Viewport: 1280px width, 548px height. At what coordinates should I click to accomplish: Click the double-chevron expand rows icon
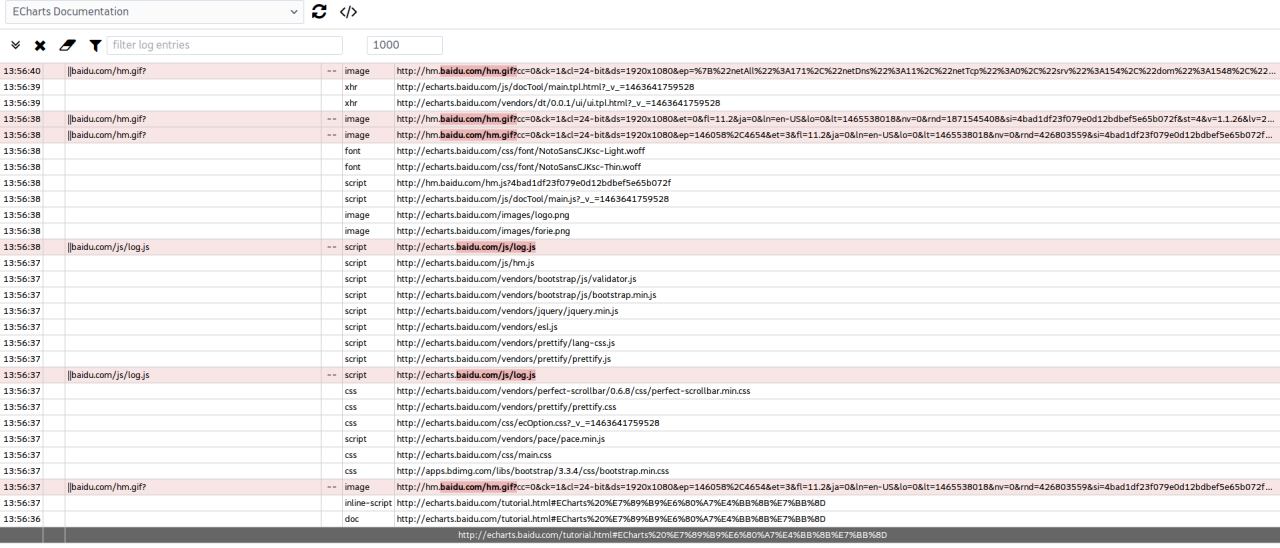coord(15,45)
